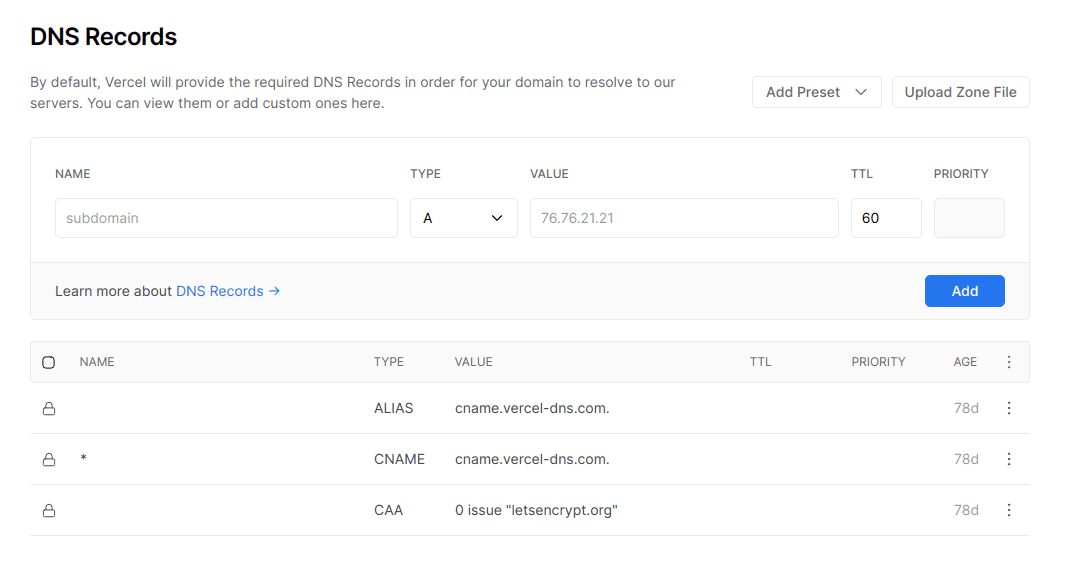
Task: Toggle the select-all checkbox in the table header
Action: click(x=49, y=362)
